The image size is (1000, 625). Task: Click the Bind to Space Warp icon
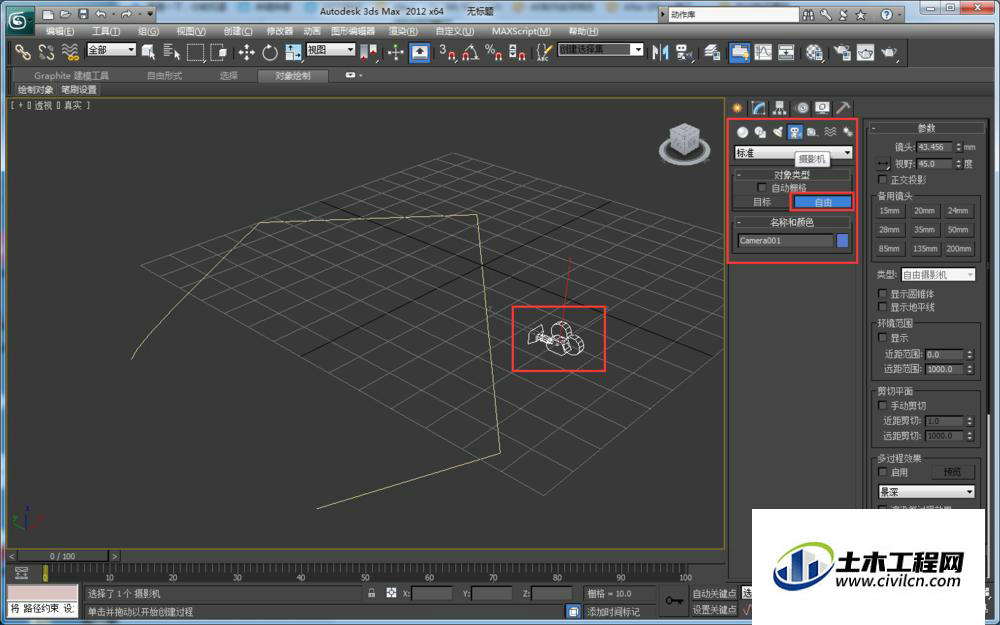click(x=70, y=52)
